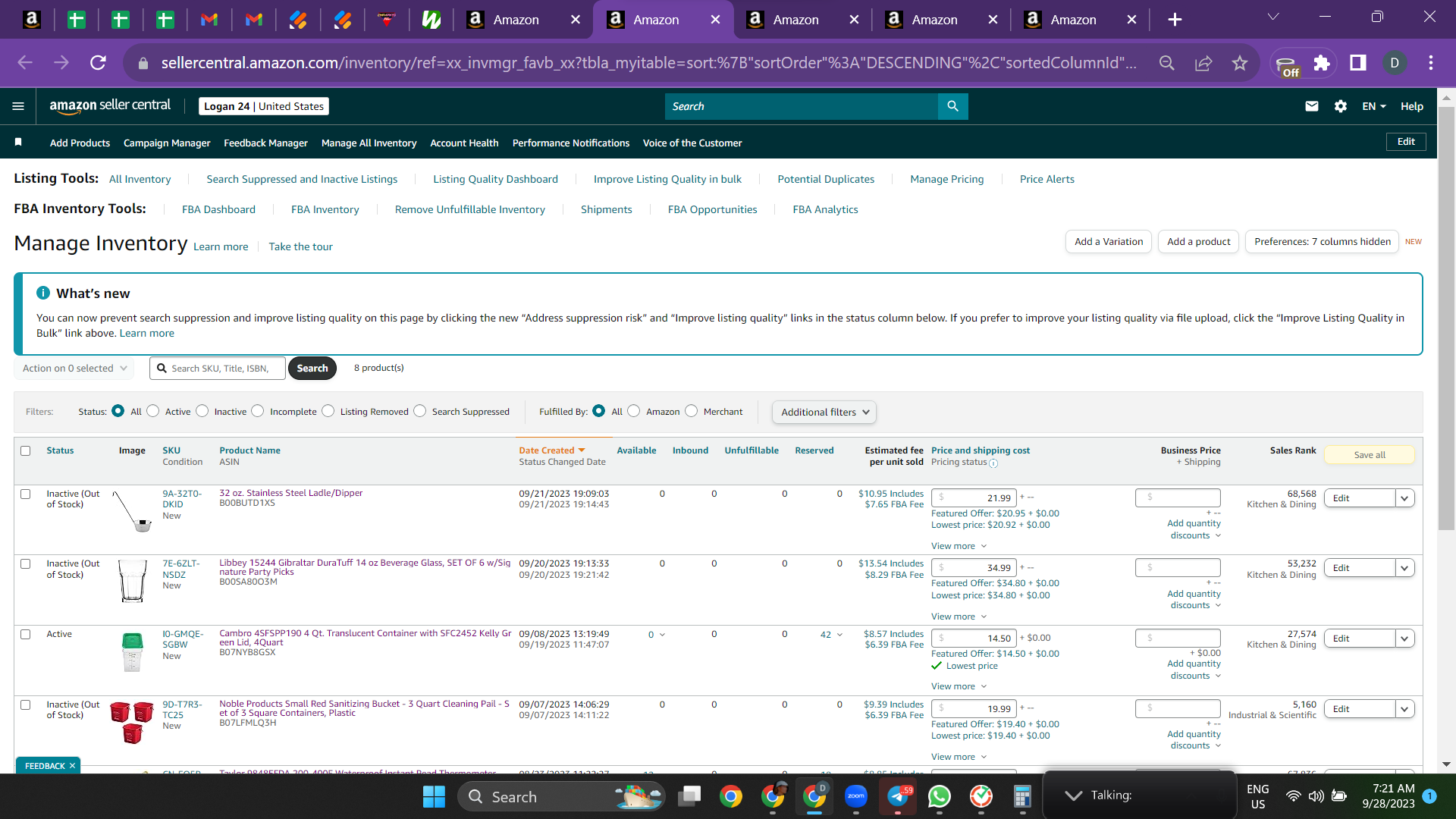Click the What's new info icon
Viewport: 1456px width, 819px height.
(x=43, y=293)
